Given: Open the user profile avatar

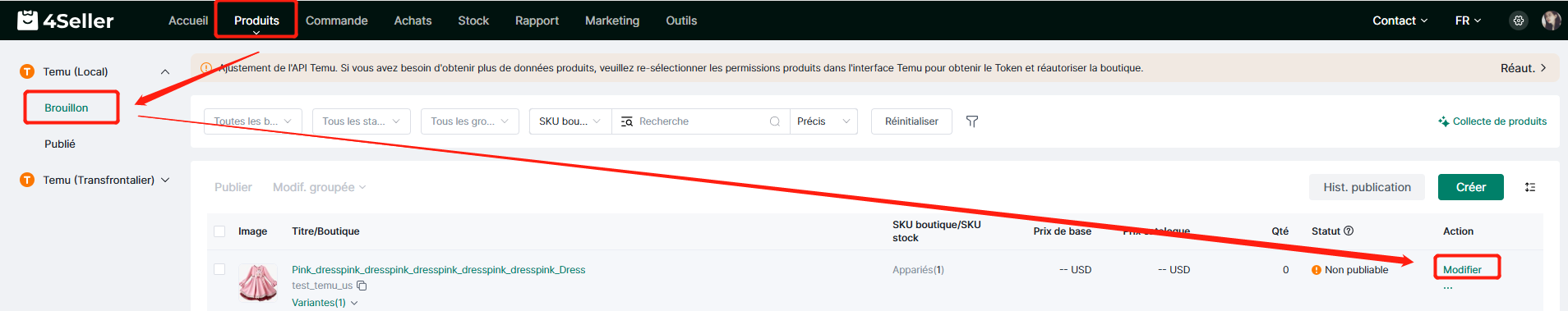Looking at the screenshot, I should click(1551, 21).
